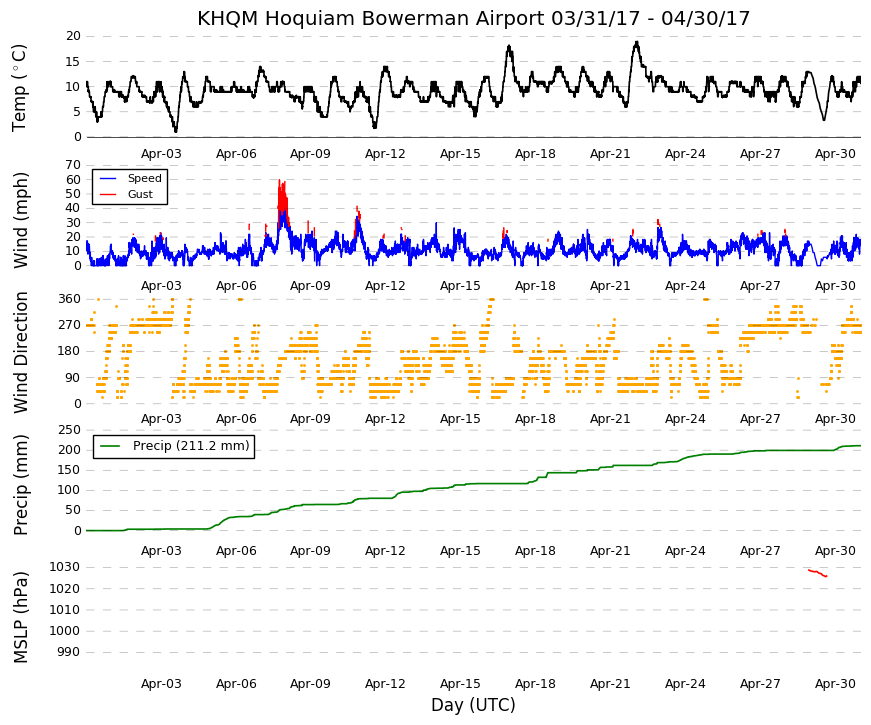
Task: Select the red Gust legend line
Action: coord(107,194)
